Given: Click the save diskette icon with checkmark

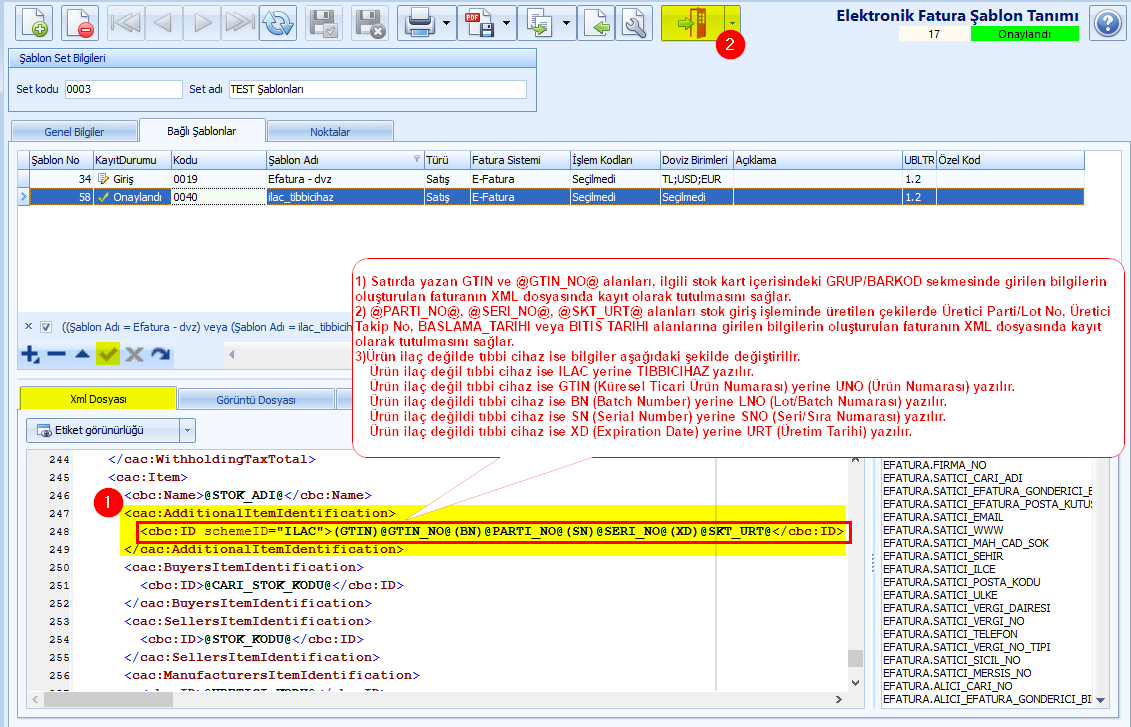Looking at the screenshot, I should (324, 23).
